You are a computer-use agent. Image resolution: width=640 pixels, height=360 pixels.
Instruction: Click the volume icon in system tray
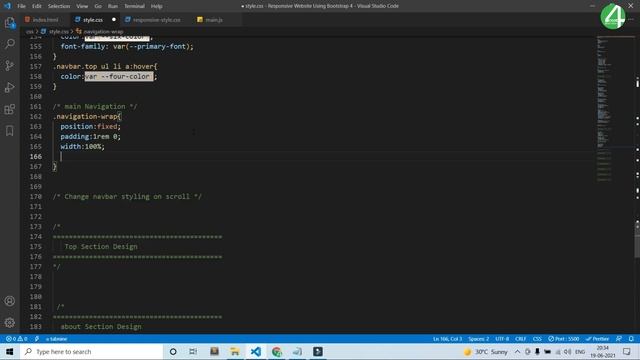(568, 351)
